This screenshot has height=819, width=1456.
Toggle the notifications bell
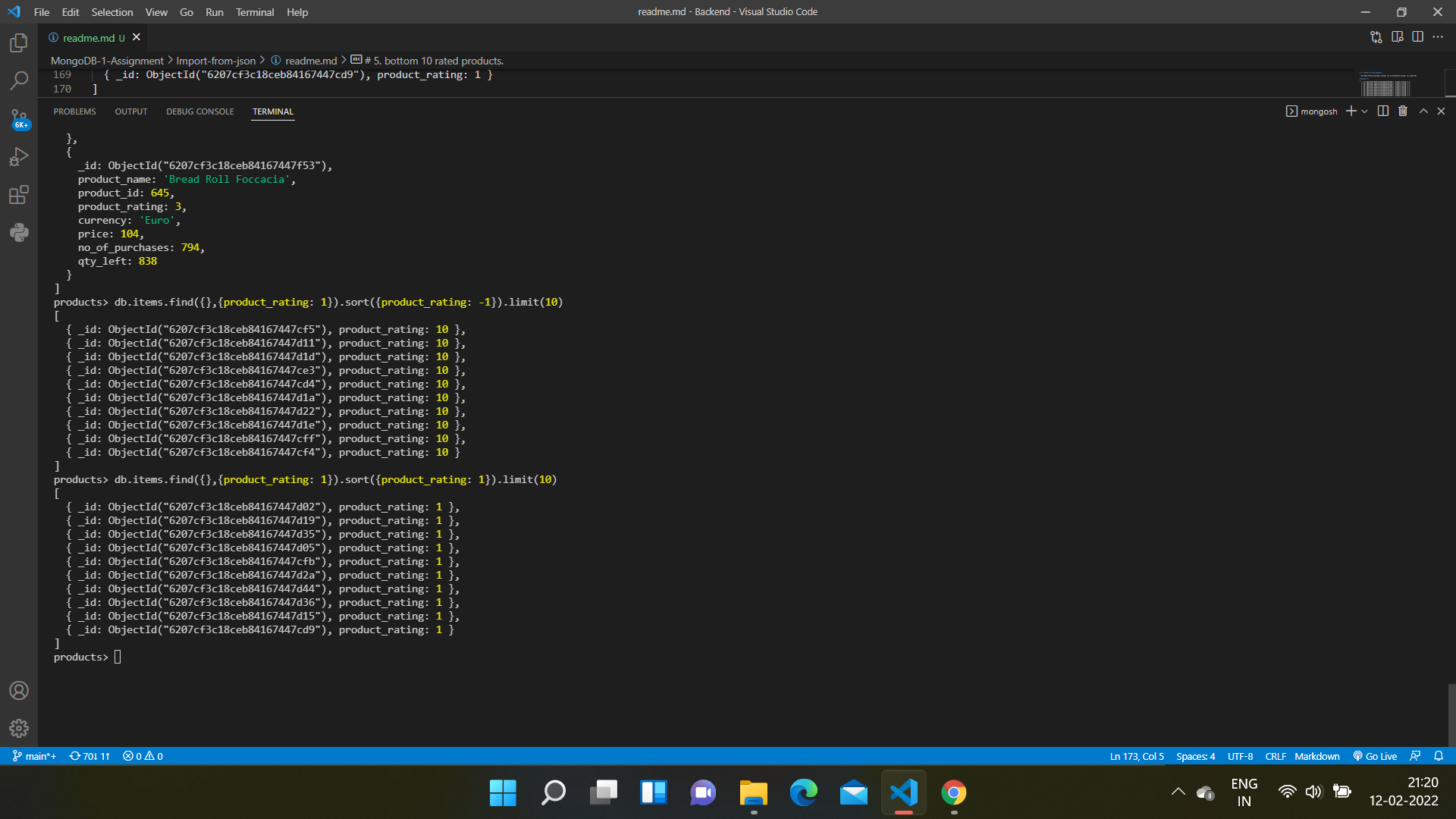tap(1439, 756)
